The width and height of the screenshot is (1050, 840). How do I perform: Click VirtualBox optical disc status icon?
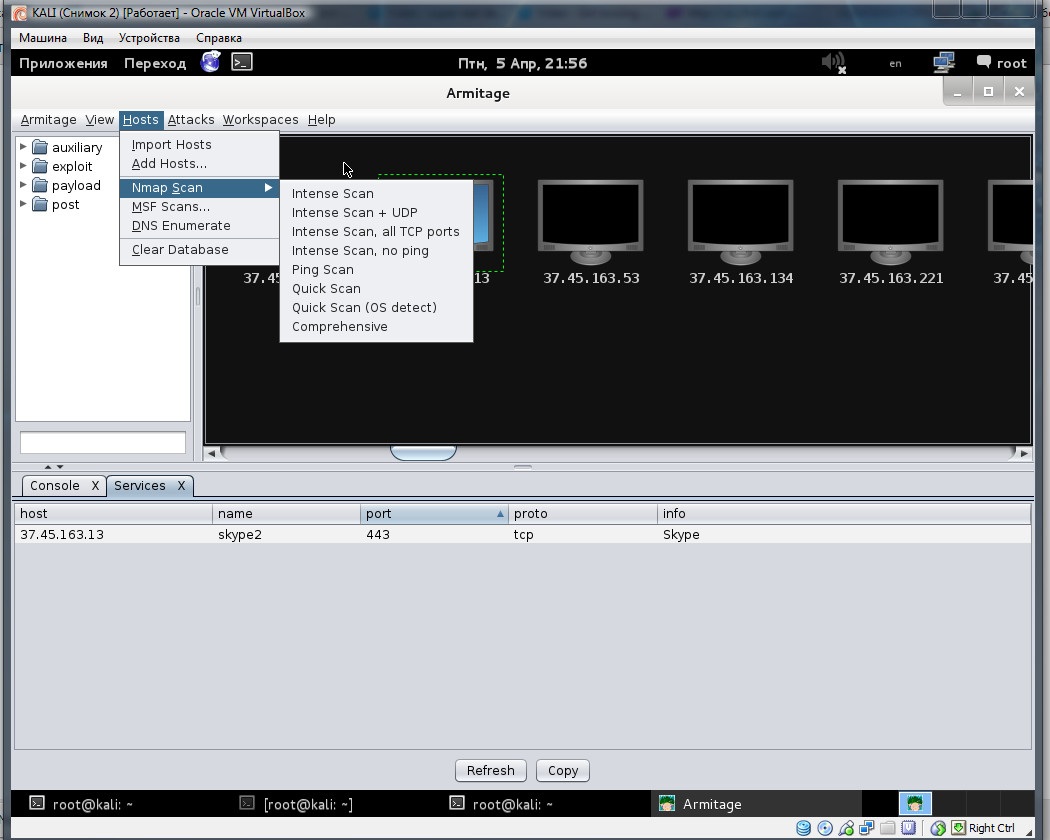point(825,829)
